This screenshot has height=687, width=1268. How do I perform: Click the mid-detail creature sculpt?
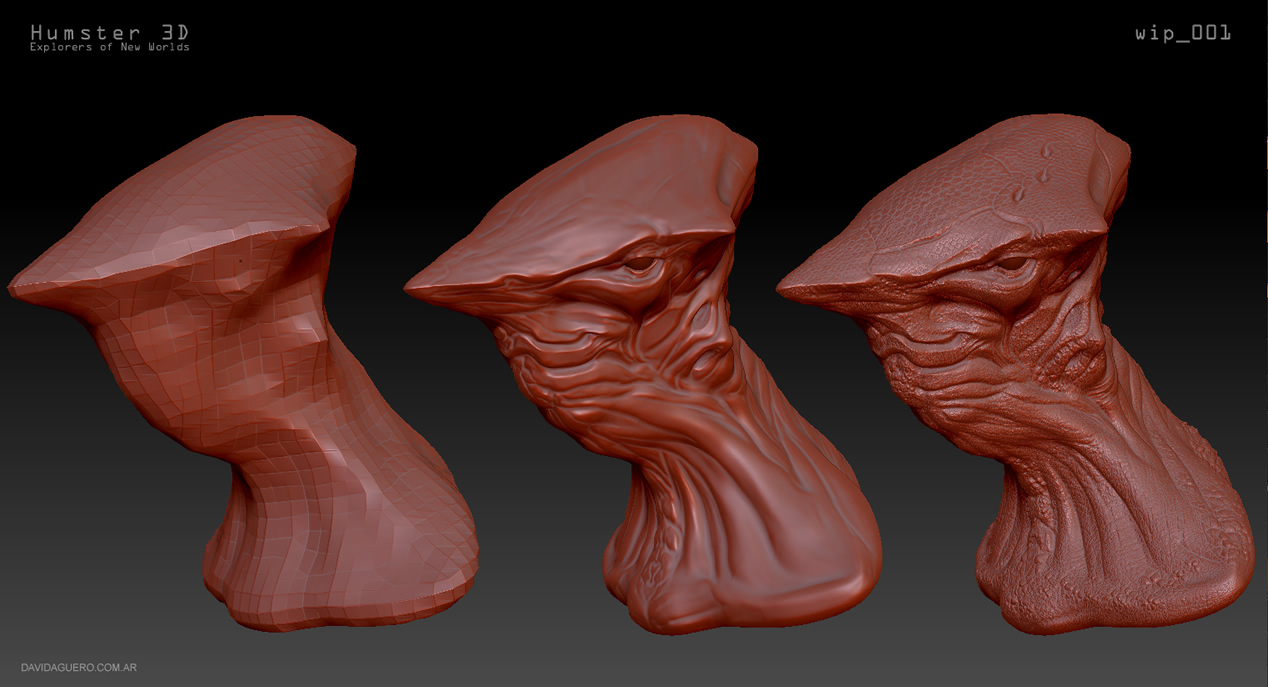coord(643,373)
